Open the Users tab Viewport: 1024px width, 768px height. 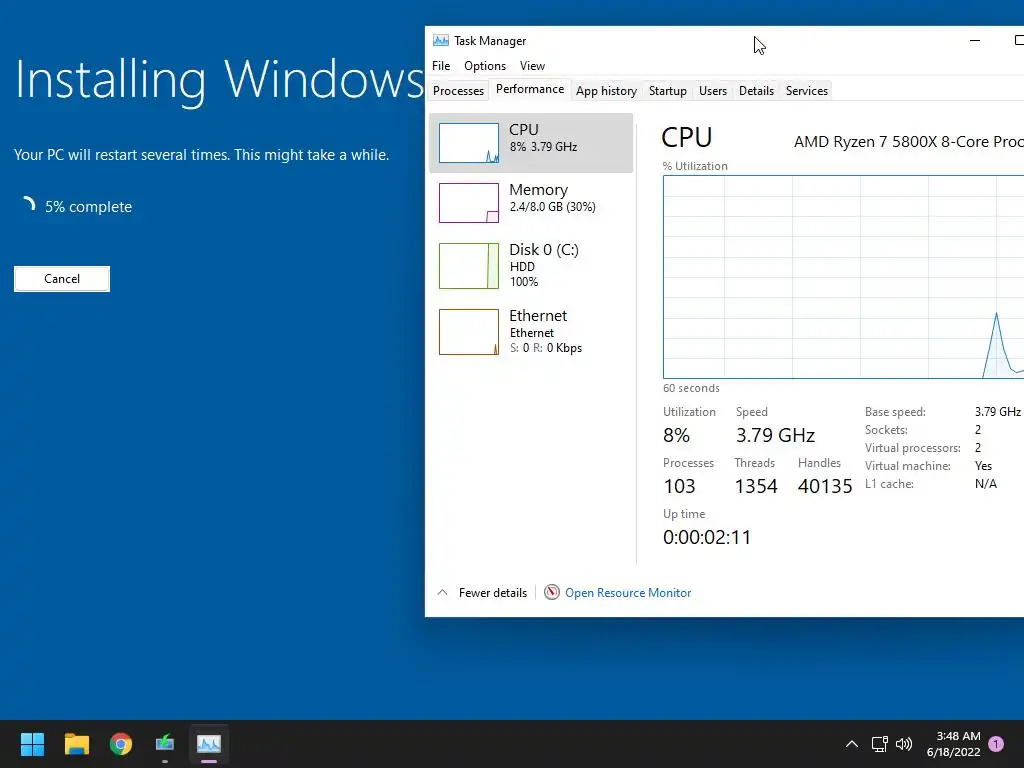point(712,91)
